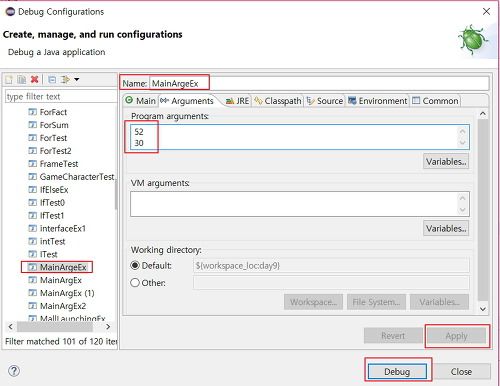Select the ITest configuration
The width and height of the screenshot is (500, 386).
point(49,254)
